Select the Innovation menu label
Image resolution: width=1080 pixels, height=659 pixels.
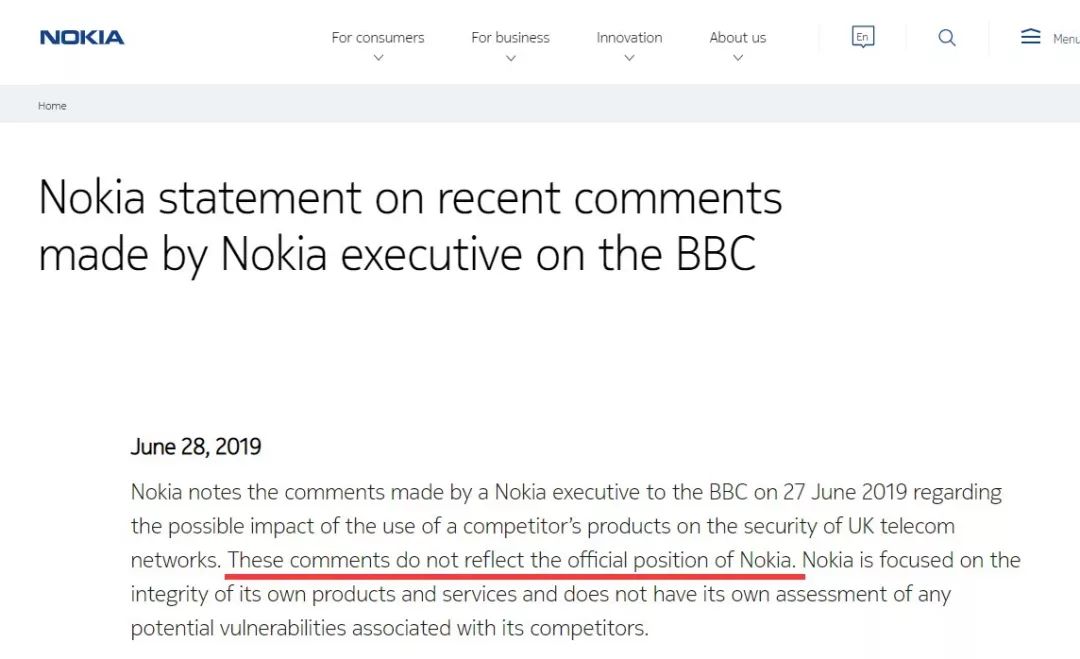click(x=629, y=38)
